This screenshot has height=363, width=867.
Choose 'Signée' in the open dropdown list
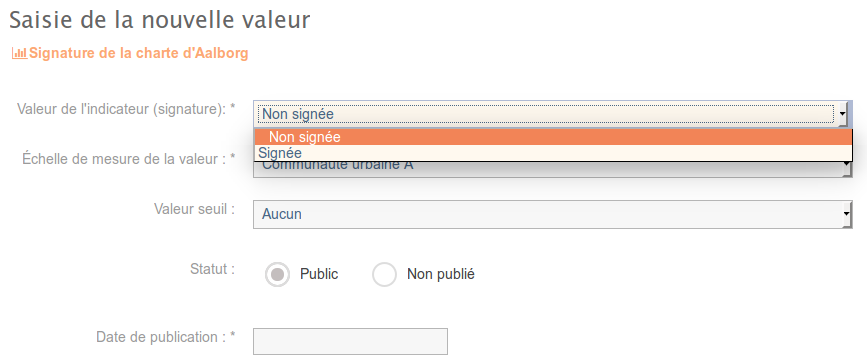pyautogui.click(x=552, y=153)
